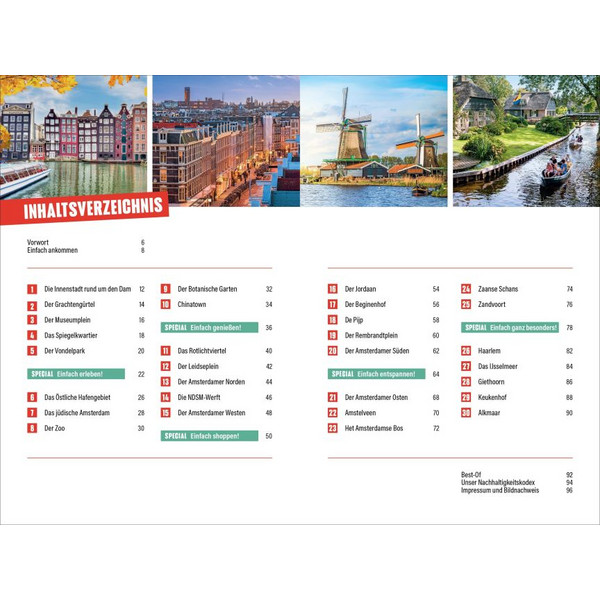Screen dimensions: 600x600
Task: Click red number badge 7
Action: click(x=32, y=413)
